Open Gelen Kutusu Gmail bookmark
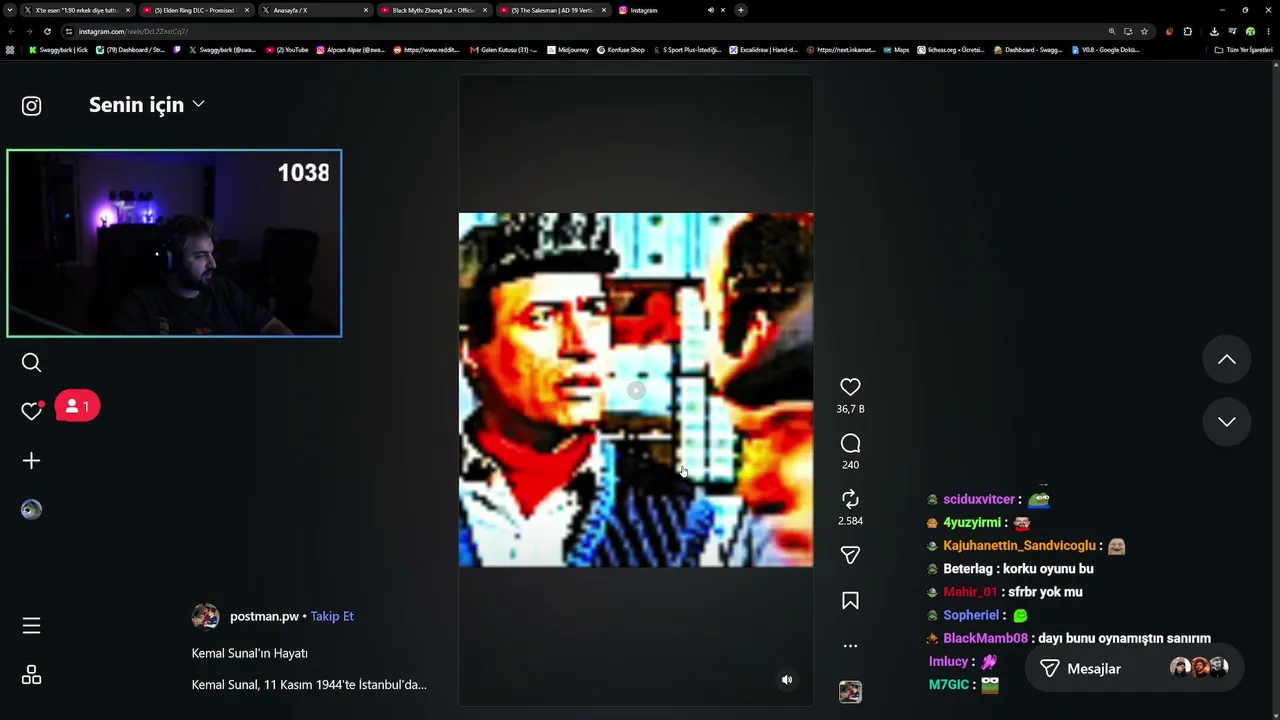Screen dimensions: 1280x720 [504, 50]
